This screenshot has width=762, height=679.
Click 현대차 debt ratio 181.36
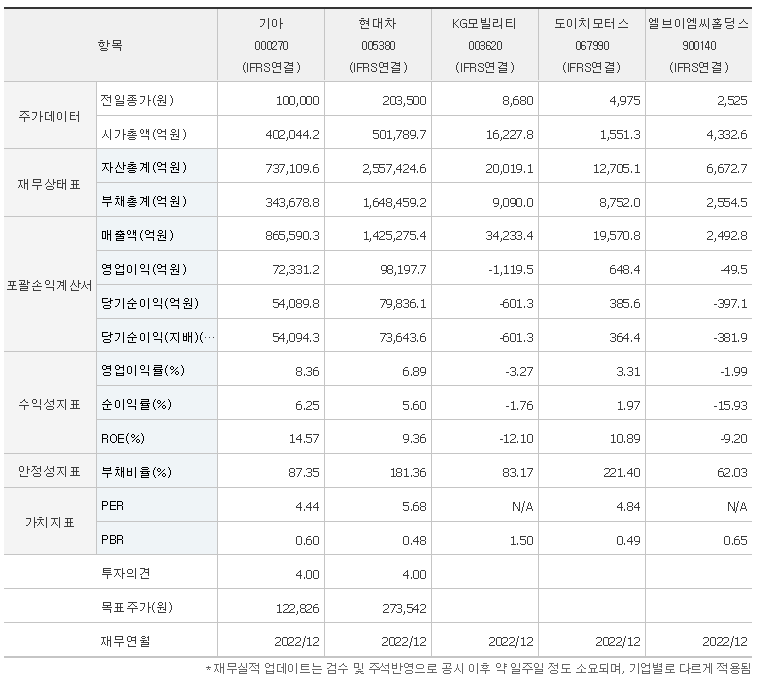[408, 472]
